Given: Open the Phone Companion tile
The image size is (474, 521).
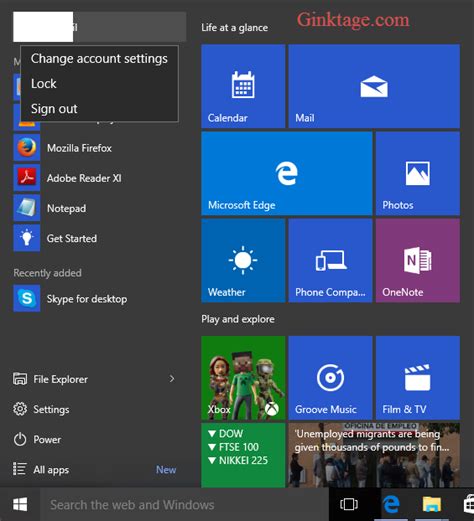Looking at the screenshot, I should click(x=330, y=261).
